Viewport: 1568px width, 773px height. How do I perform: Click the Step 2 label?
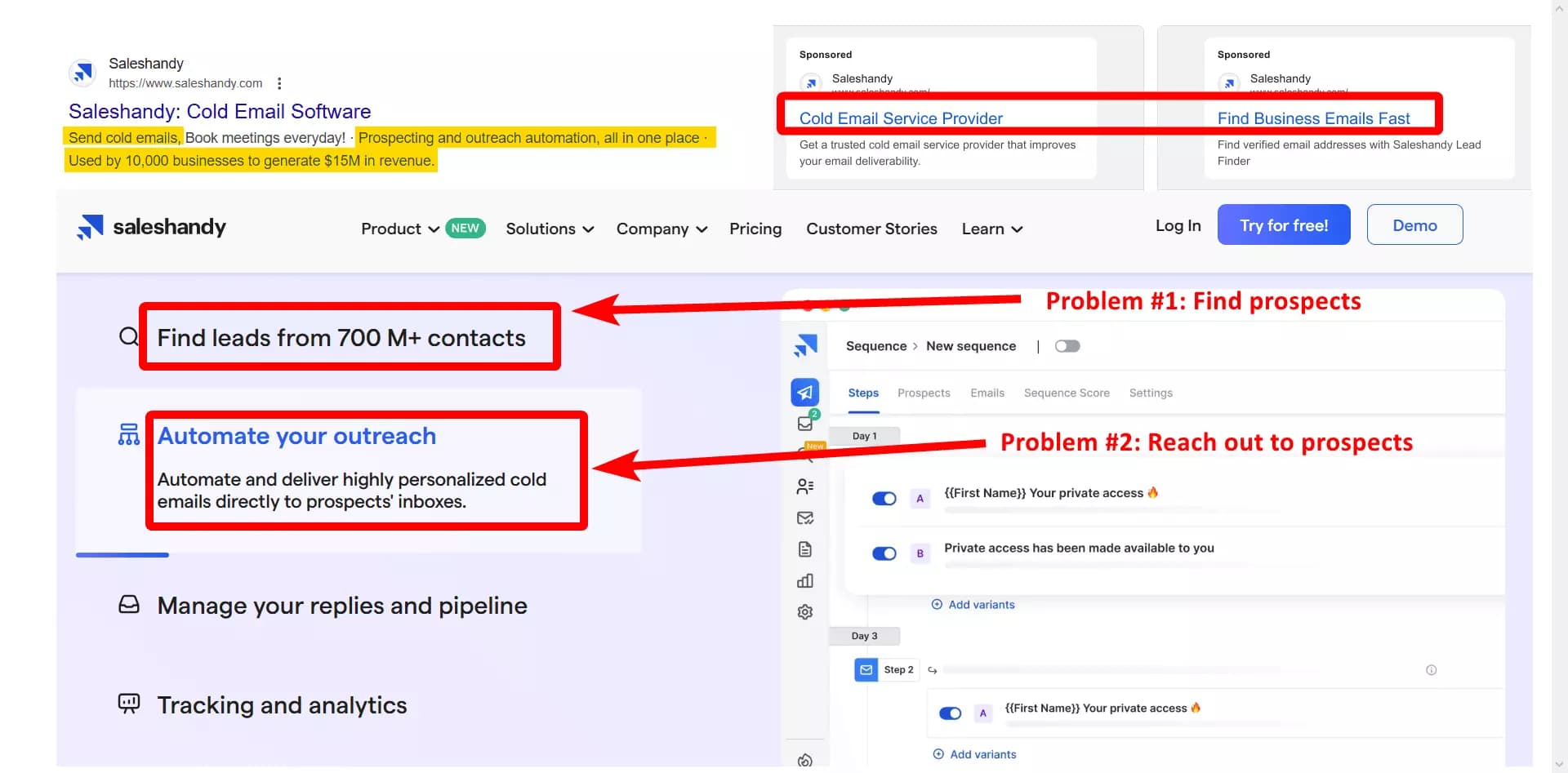[898, 670]
